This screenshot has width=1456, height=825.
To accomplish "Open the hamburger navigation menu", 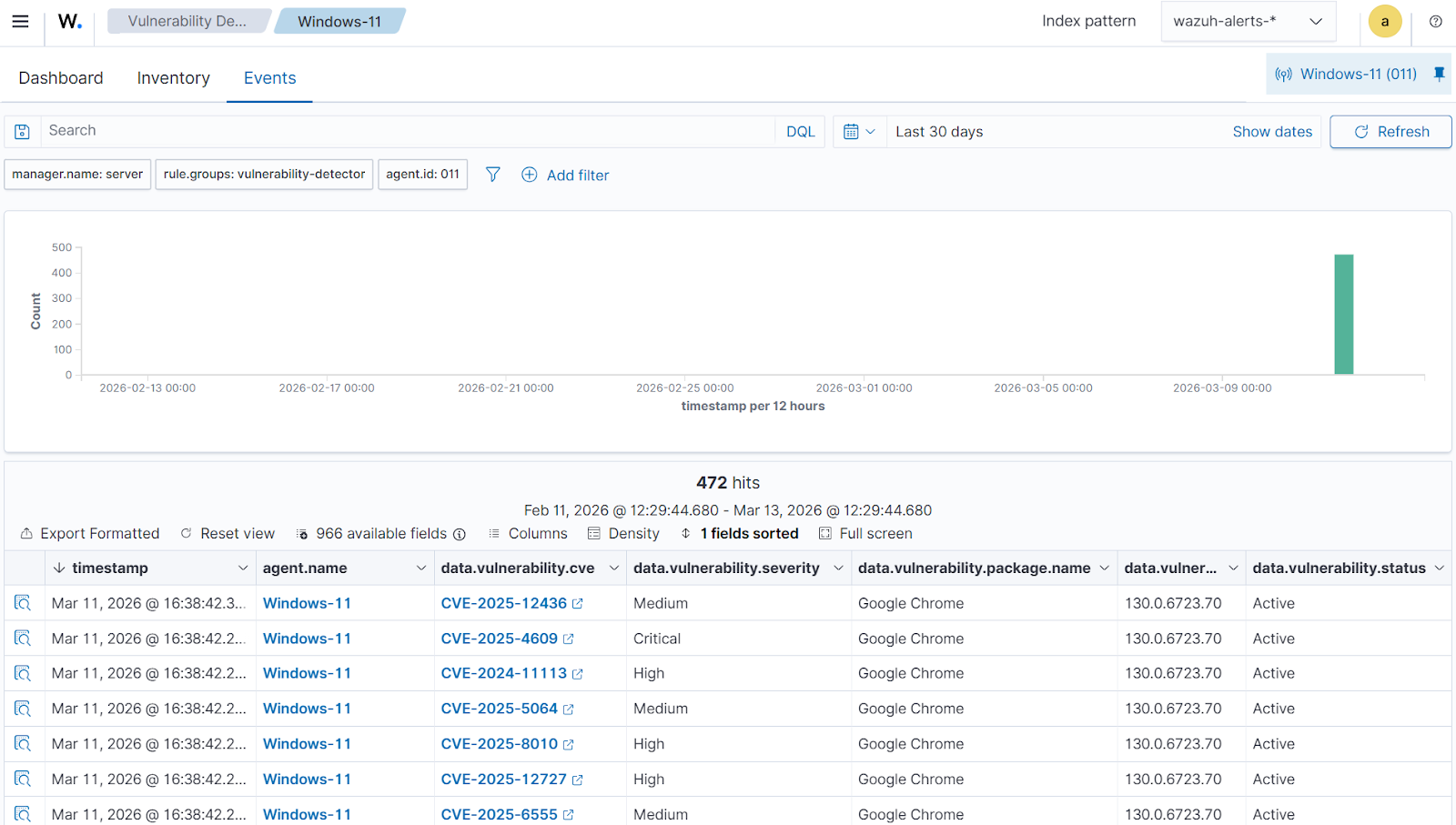I will (x=20, y=21).
